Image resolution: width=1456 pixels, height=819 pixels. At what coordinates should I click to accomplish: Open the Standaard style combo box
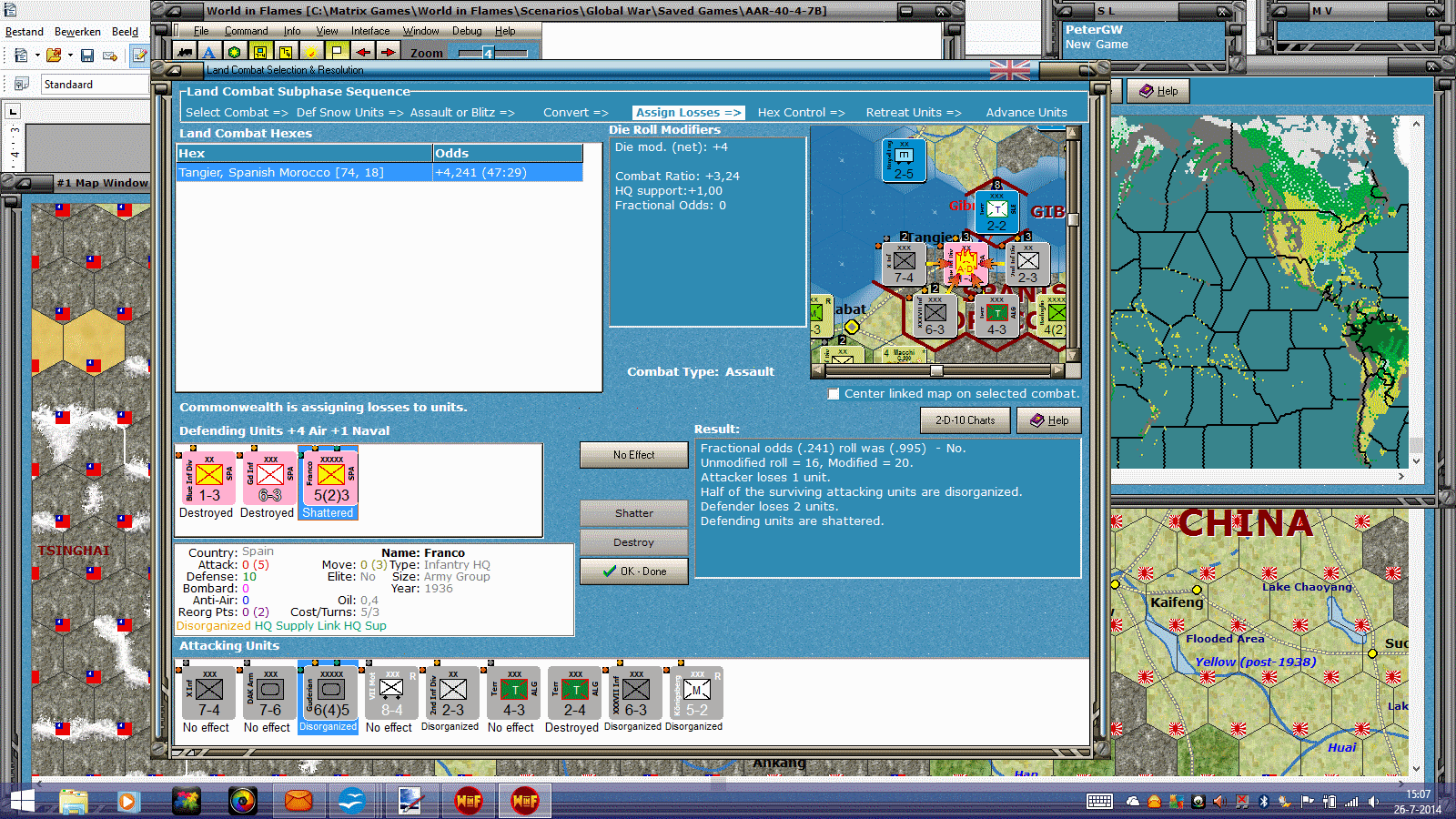click(95, 85)
